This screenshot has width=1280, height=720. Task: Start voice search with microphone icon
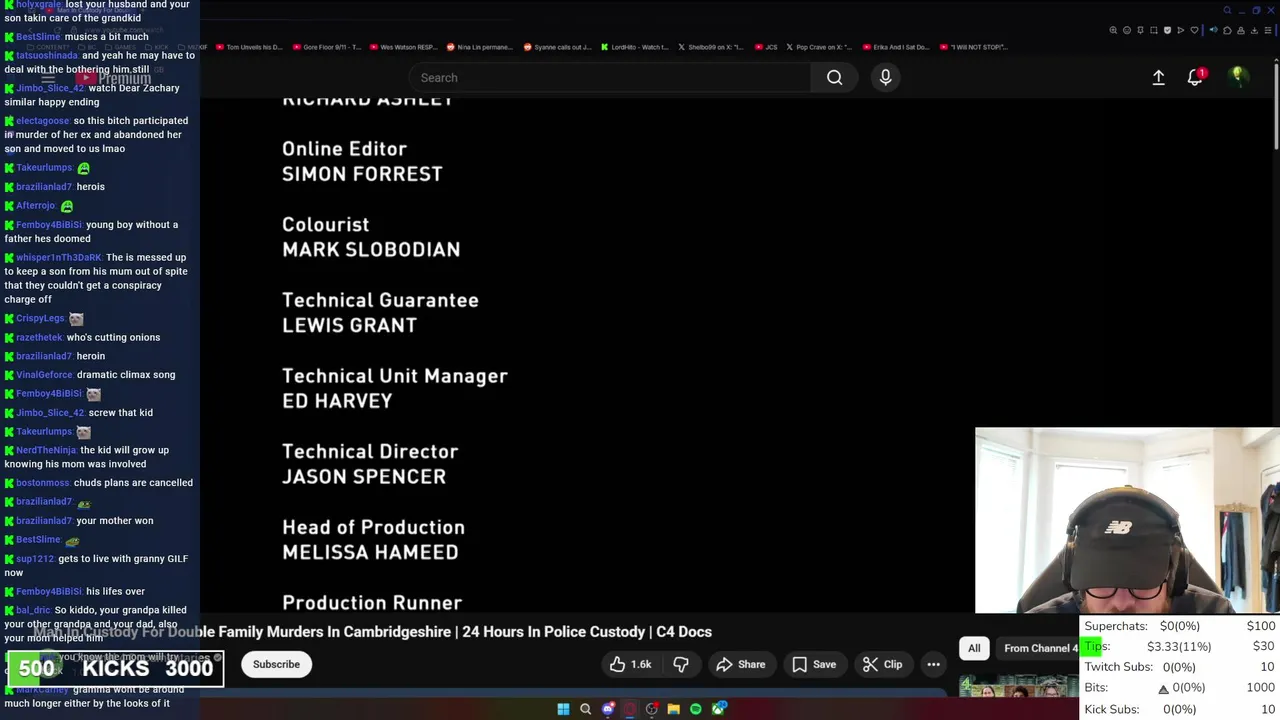click(885, 77)
